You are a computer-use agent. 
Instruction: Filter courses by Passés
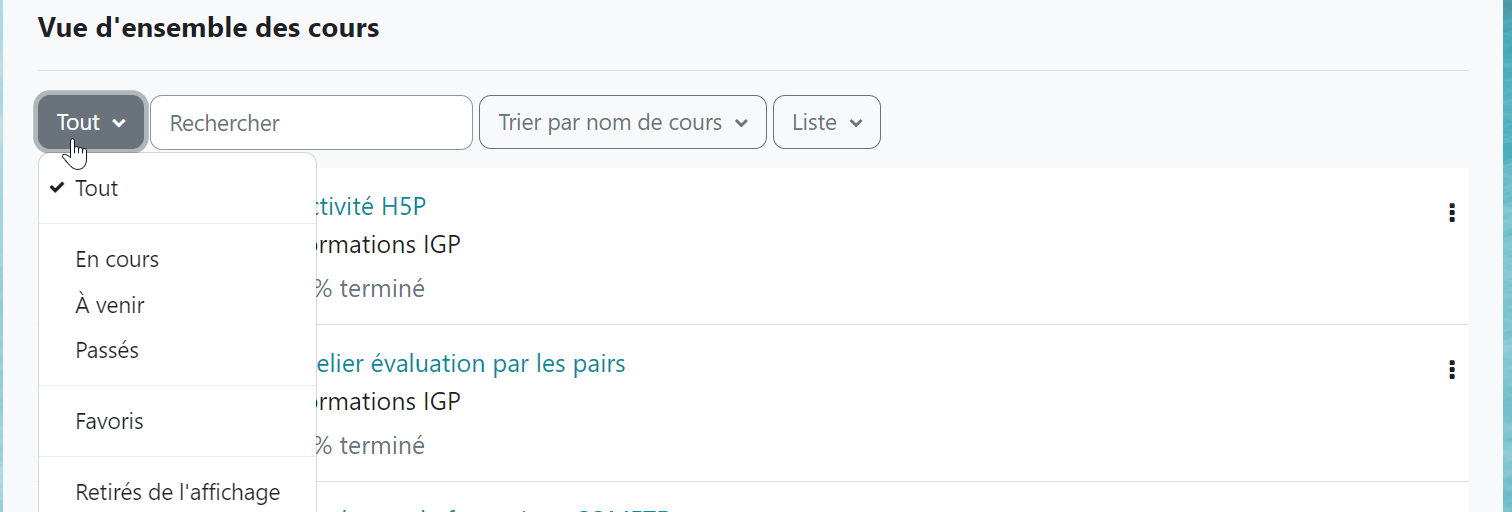tap(107, 351)
